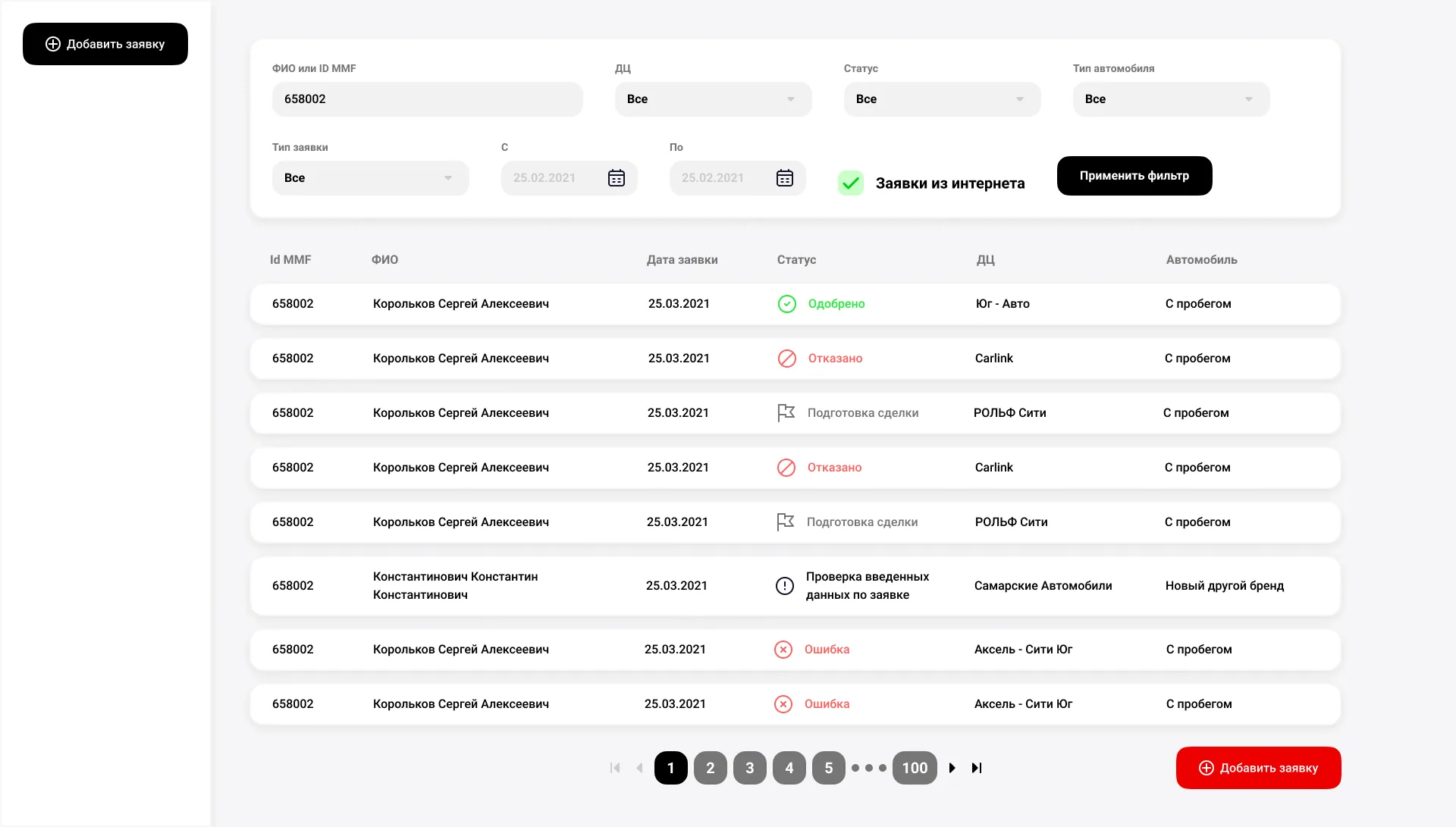The height and width of the screenshot is (827, 1456).
Task: Click the Автомобиль column header
Action: point(1202,260)
